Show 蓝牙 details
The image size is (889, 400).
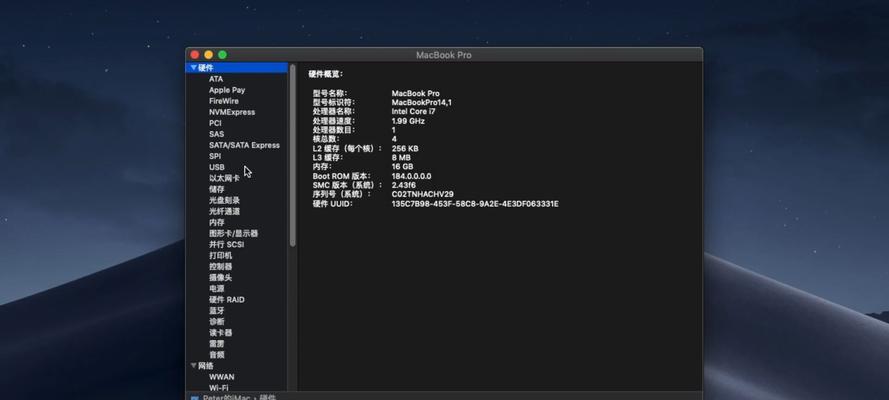217,311
